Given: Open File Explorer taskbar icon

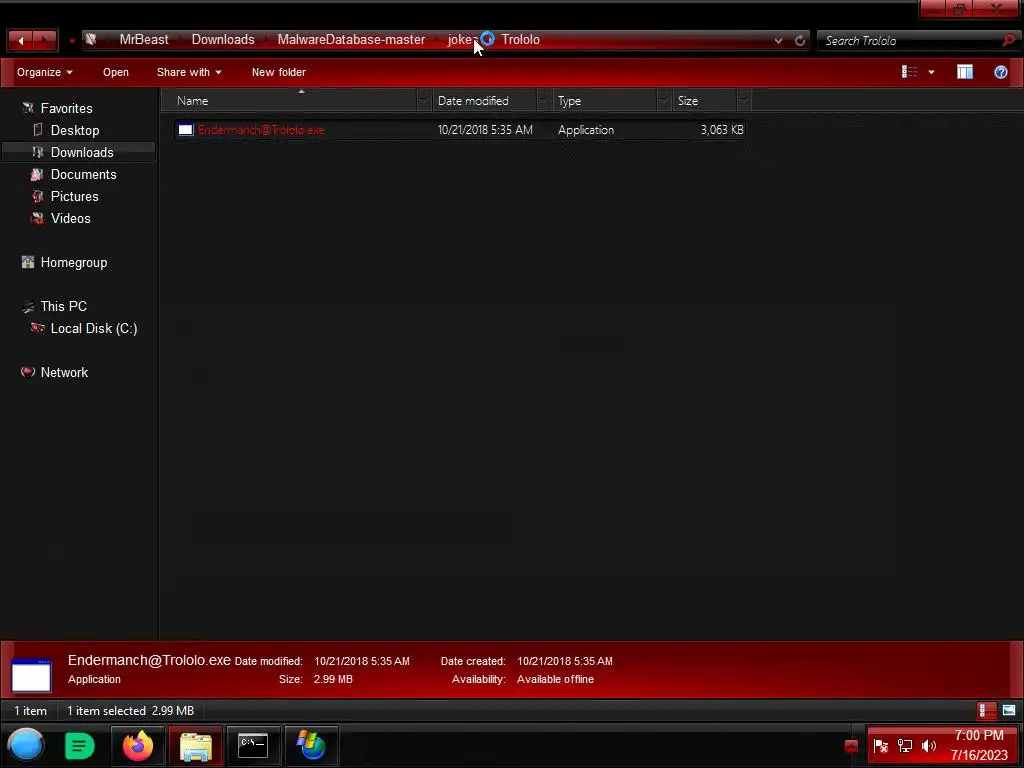Looking at the screenshot, I should tap(195, 746).
